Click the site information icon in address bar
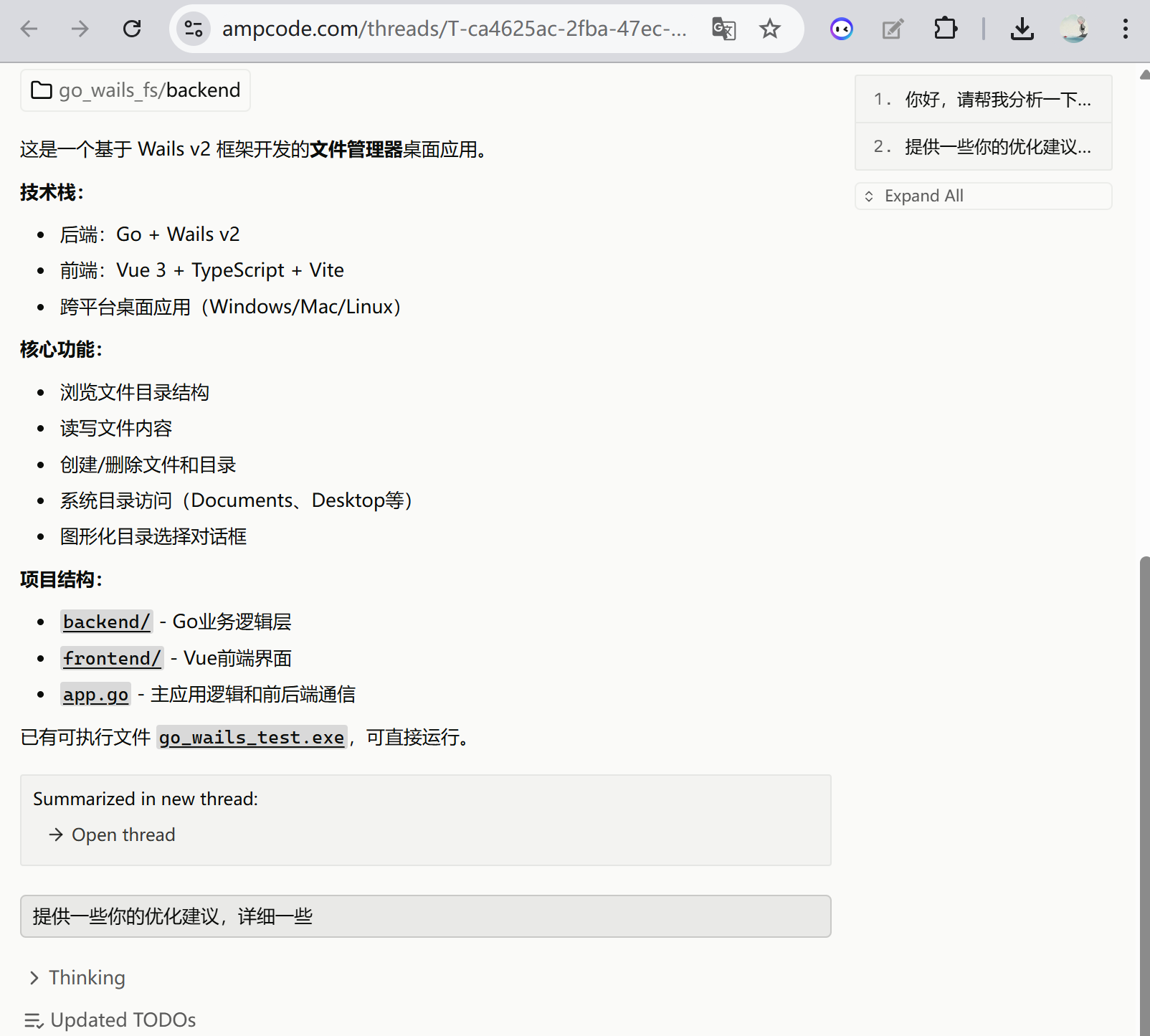The height and width of the screenshot is (1036, 1150). click(x=192, y=29)
